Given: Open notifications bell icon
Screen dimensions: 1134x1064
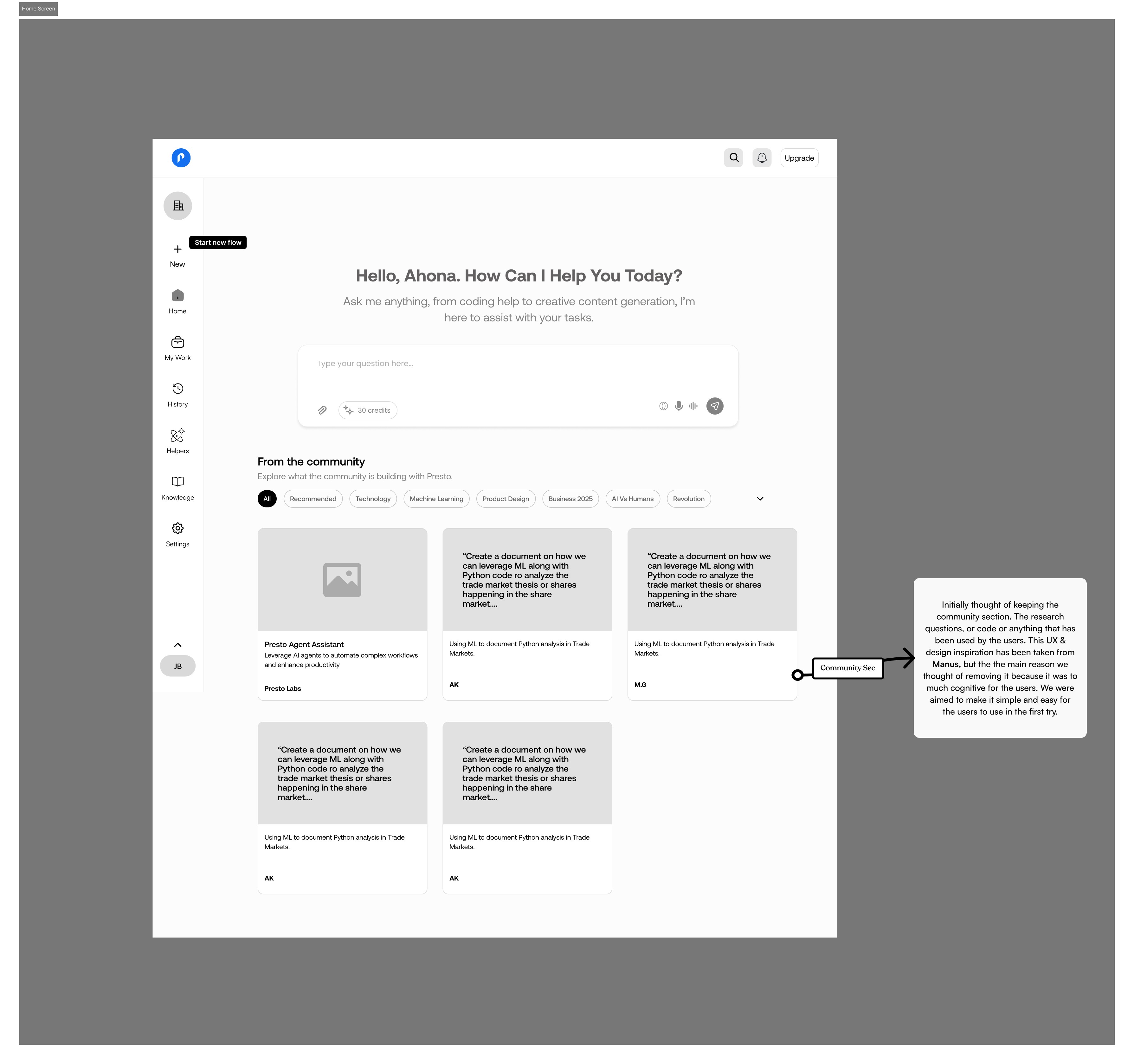Looking at the screenshot, I should [x=762, y=158].
